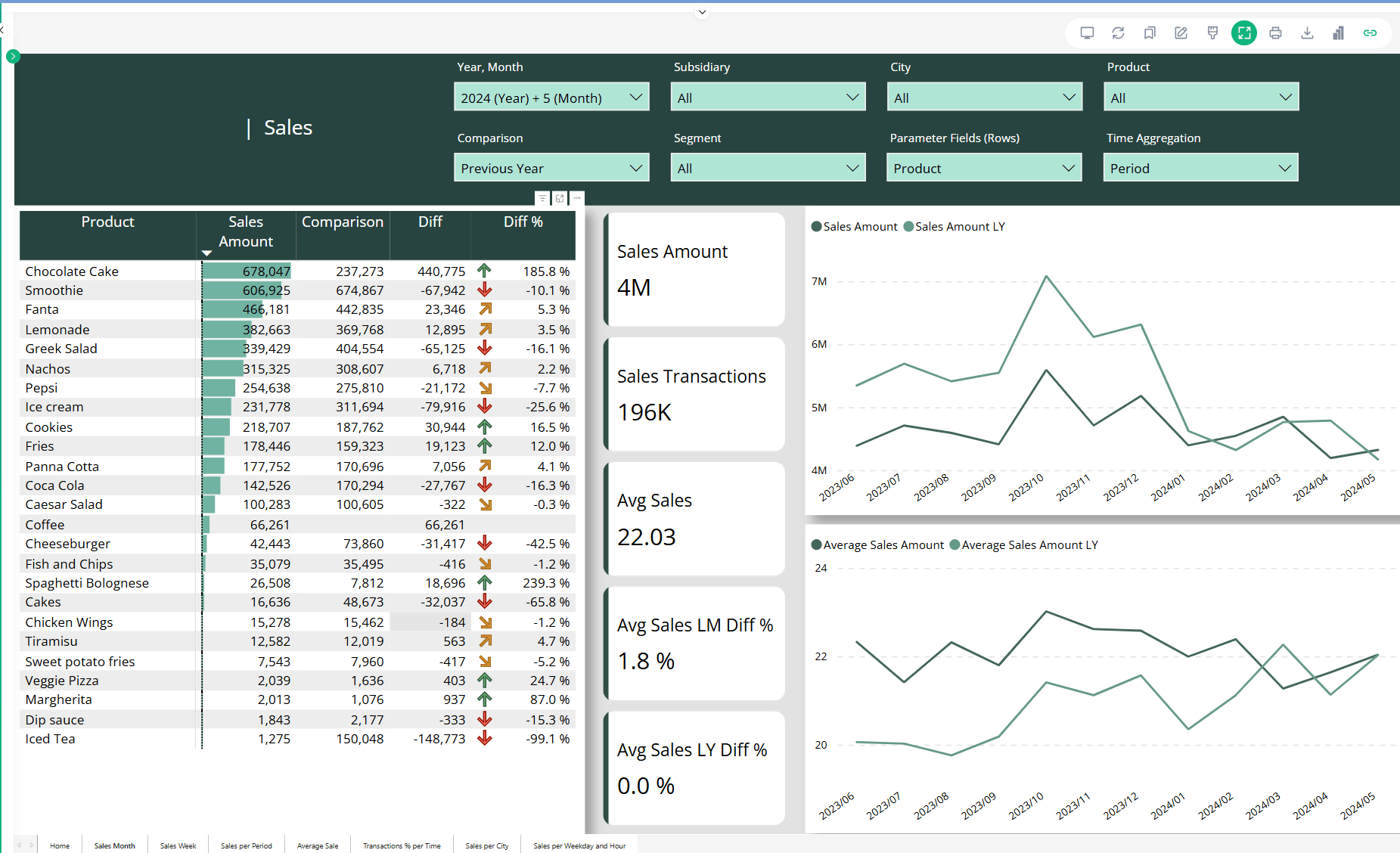The image size is (1400, 853).
Task: Expand the Comparison dropdown showing Previous Year
Action: coord(551,168)
